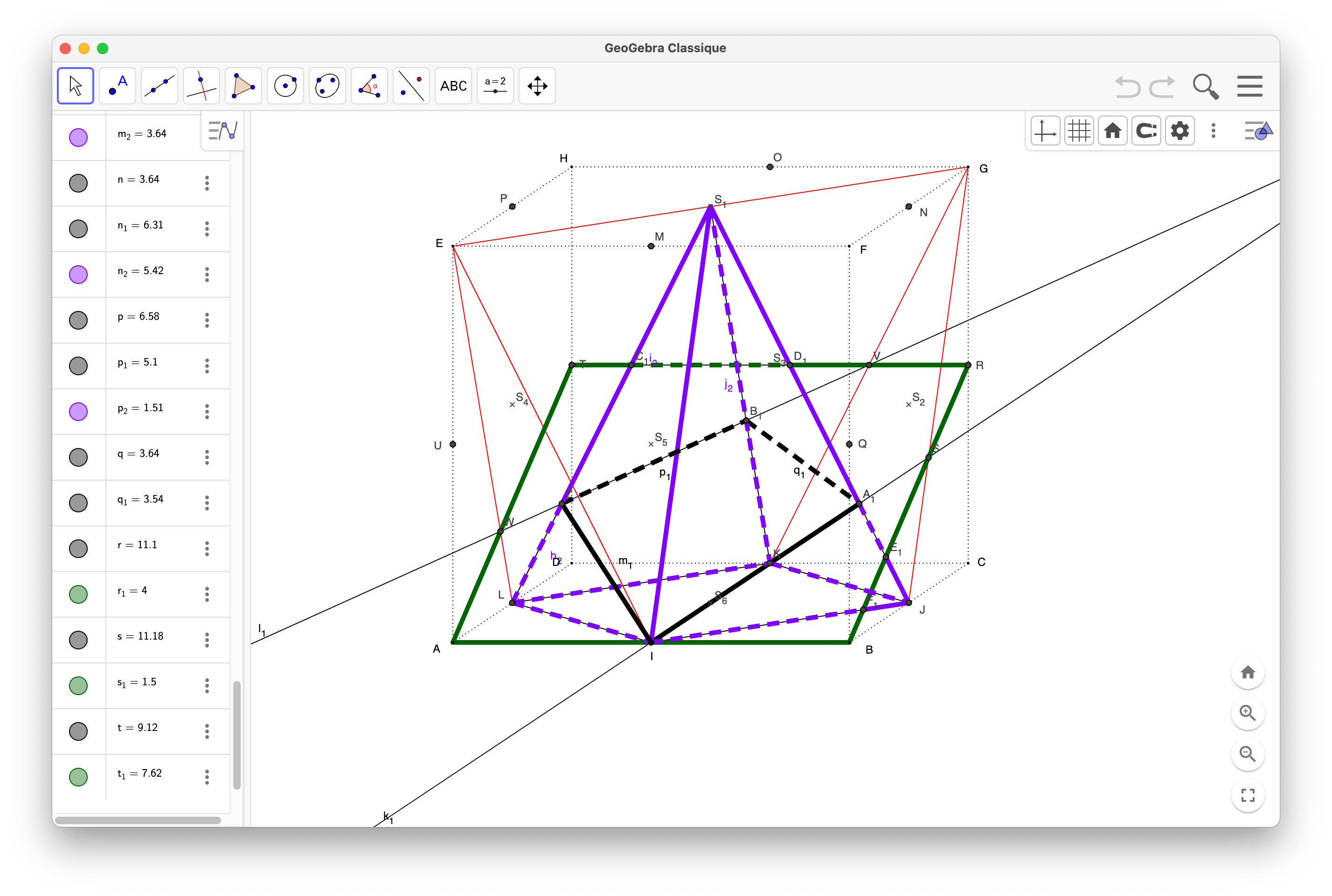Toggle visibility marble for p₂ = 1.51
This screenshot has width=1332, height=896.
pos(78,412)
